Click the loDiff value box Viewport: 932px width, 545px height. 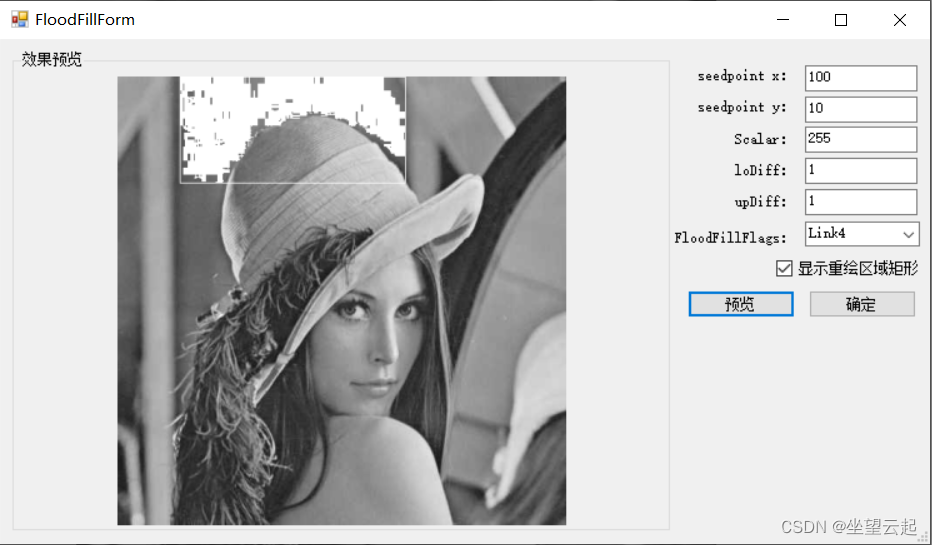(x=861, y=171)
